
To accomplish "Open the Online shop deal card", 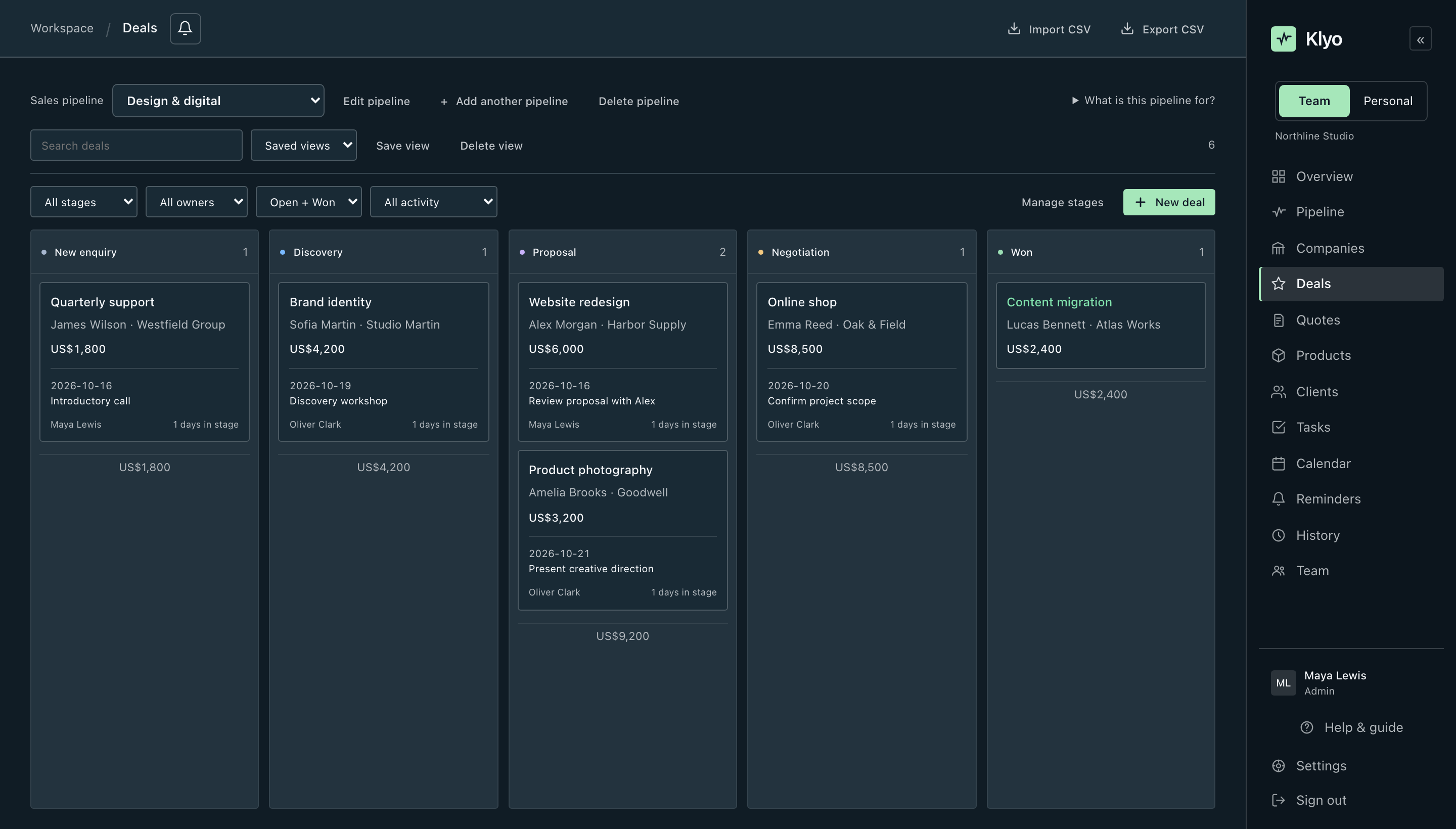I will pyautogui.click(x=861, y=361).
